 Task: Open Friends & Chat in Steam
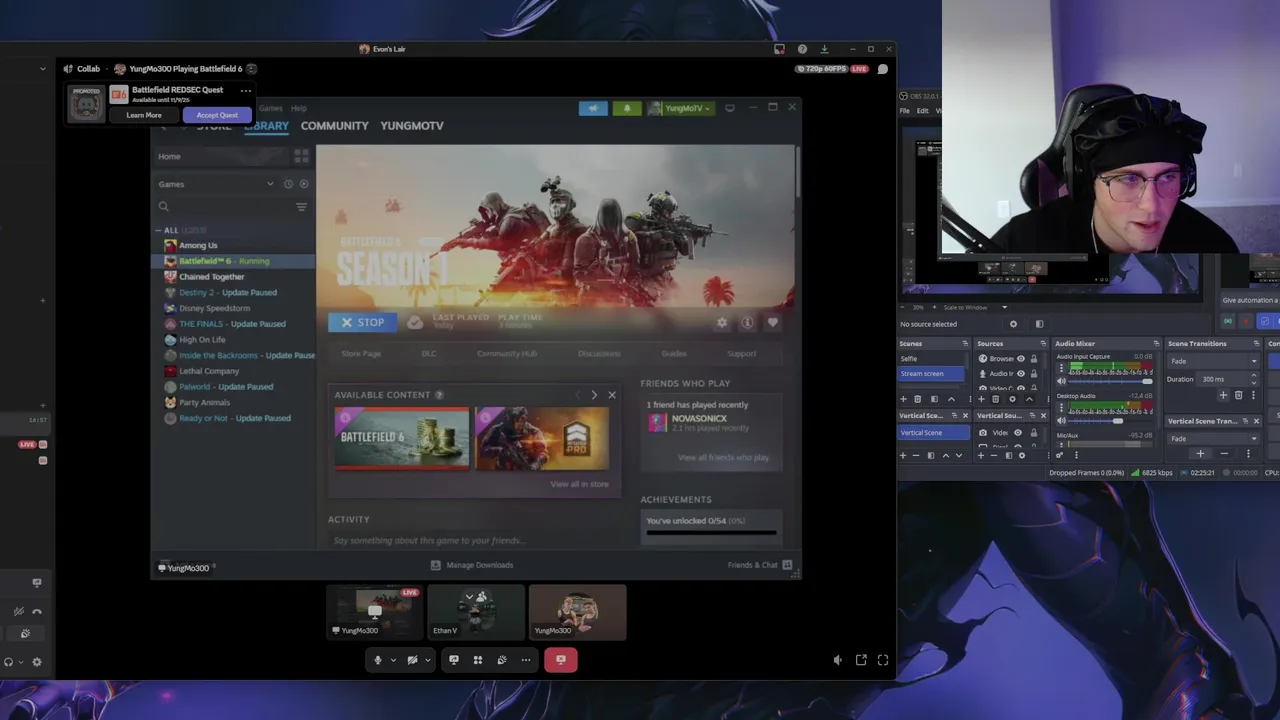tap(760, 565)
